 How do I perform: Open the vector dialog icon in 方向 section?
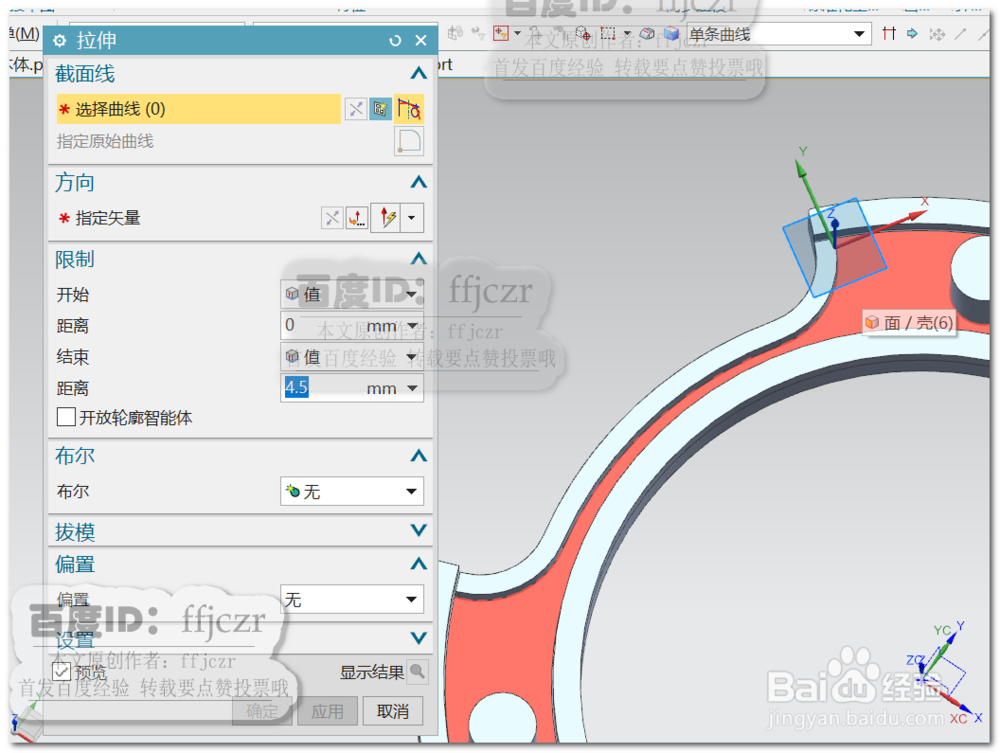point(357,218)
